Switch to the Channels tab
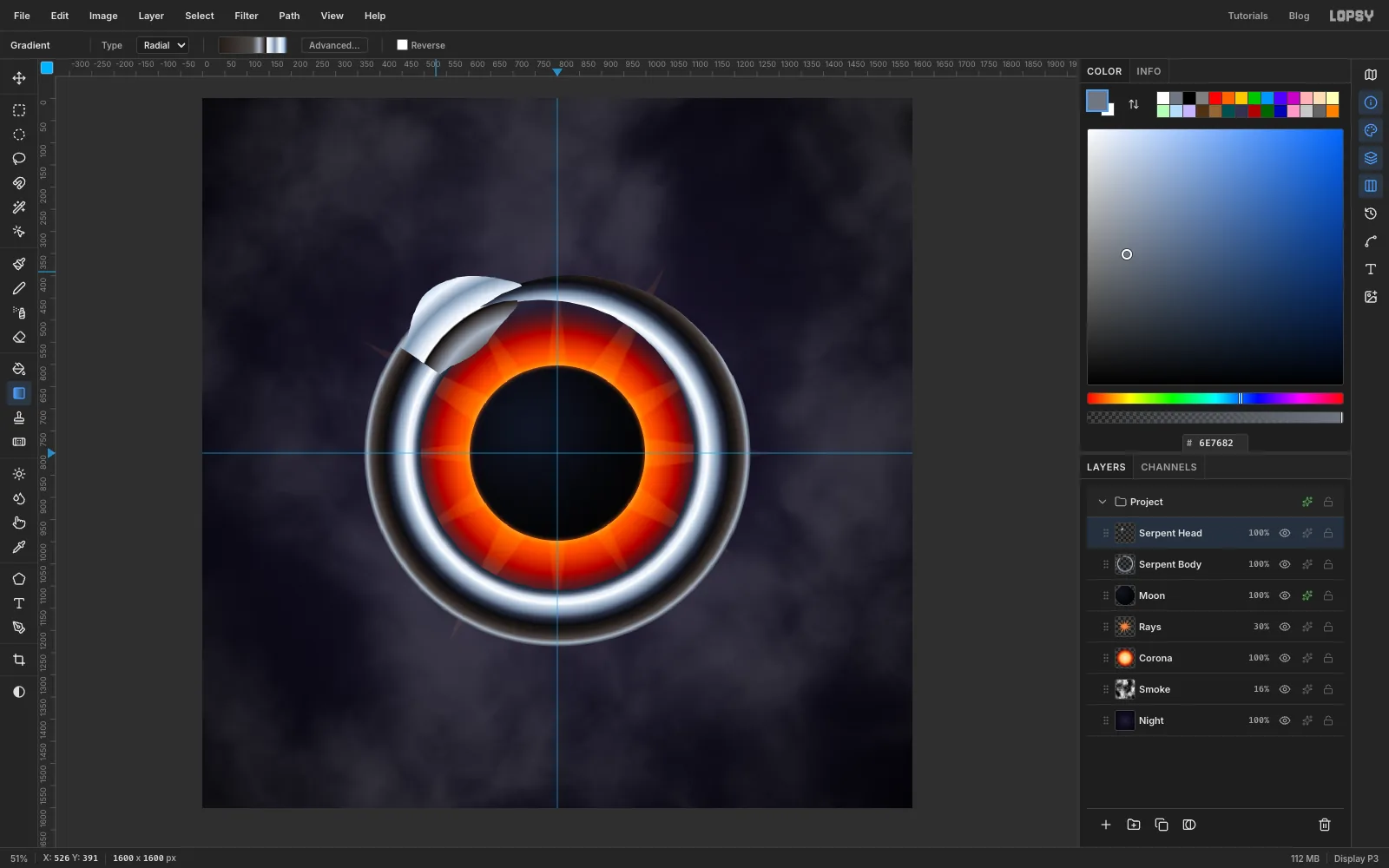The height and width of the screenshot is (868, 1389). (1168, 467)
